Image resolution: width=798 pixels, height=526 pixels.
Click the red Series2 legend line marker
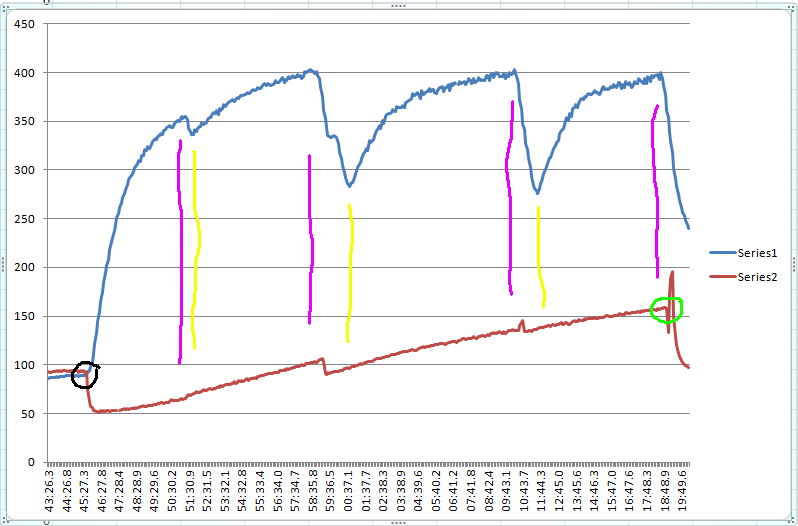click(723, 277)
